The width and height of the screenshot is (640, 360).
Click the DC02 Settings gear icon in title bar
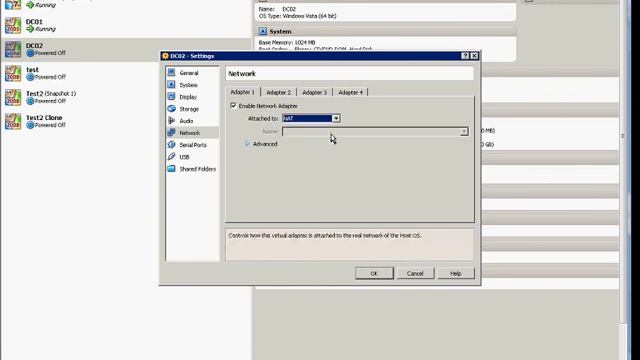[x=165, y=56]
